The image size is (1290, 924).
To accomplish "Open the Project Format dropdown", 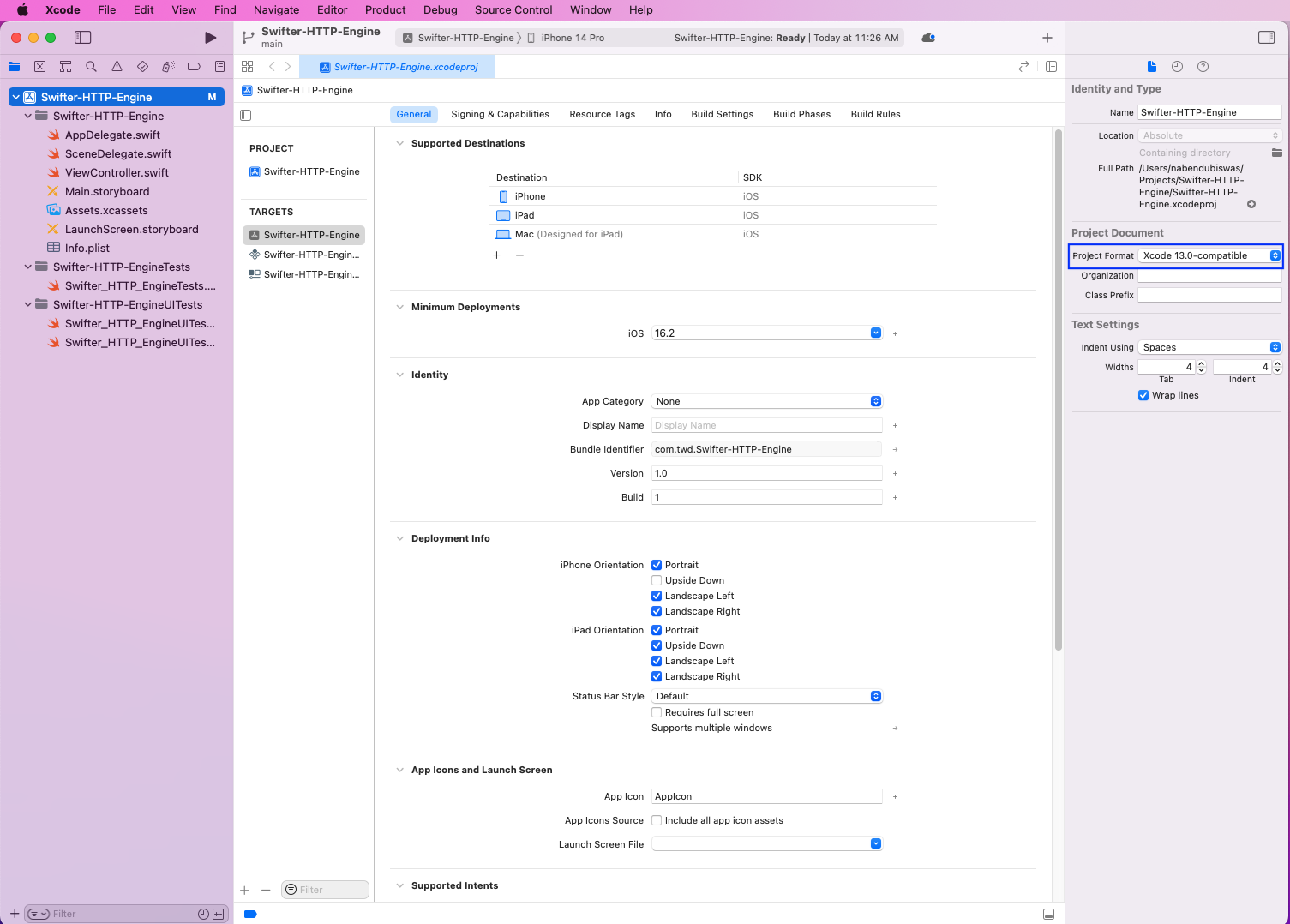I will pos(1209,255).
